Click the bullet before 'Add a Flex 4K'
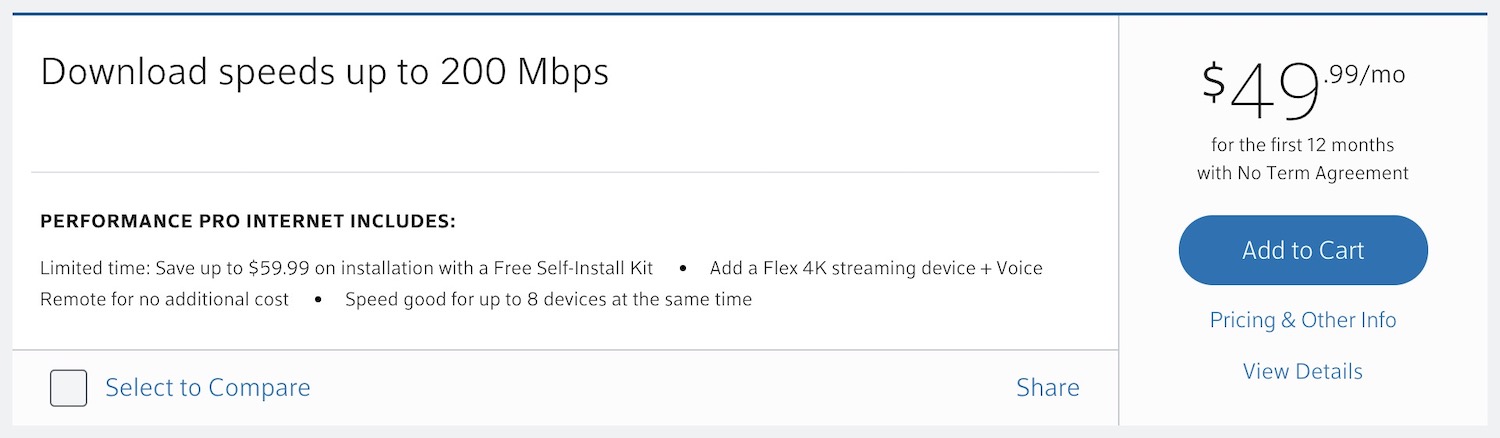 [683, 269]
